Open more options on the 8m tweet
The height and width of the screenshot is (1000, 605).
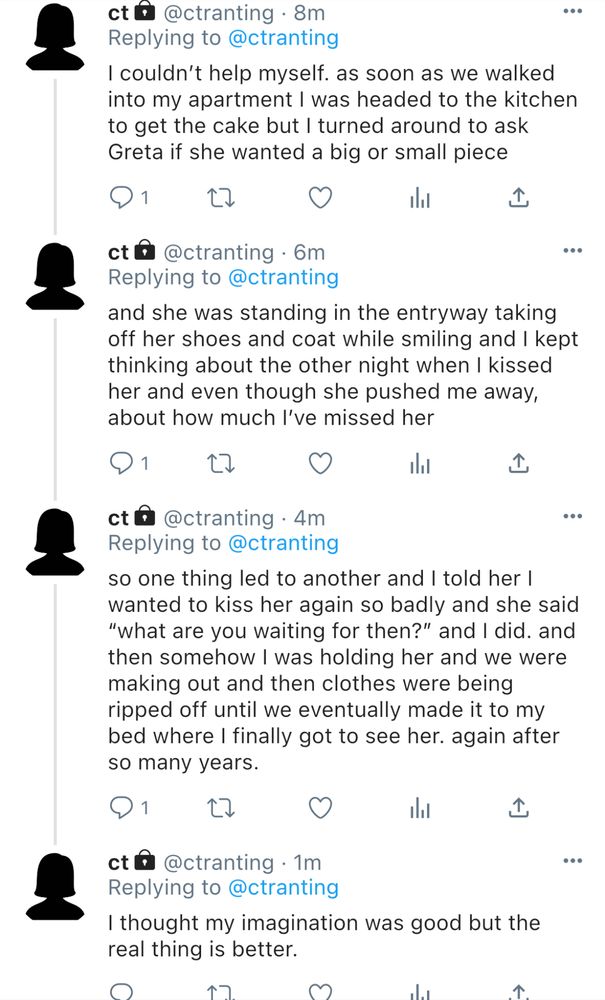click(x=572, y=11)
